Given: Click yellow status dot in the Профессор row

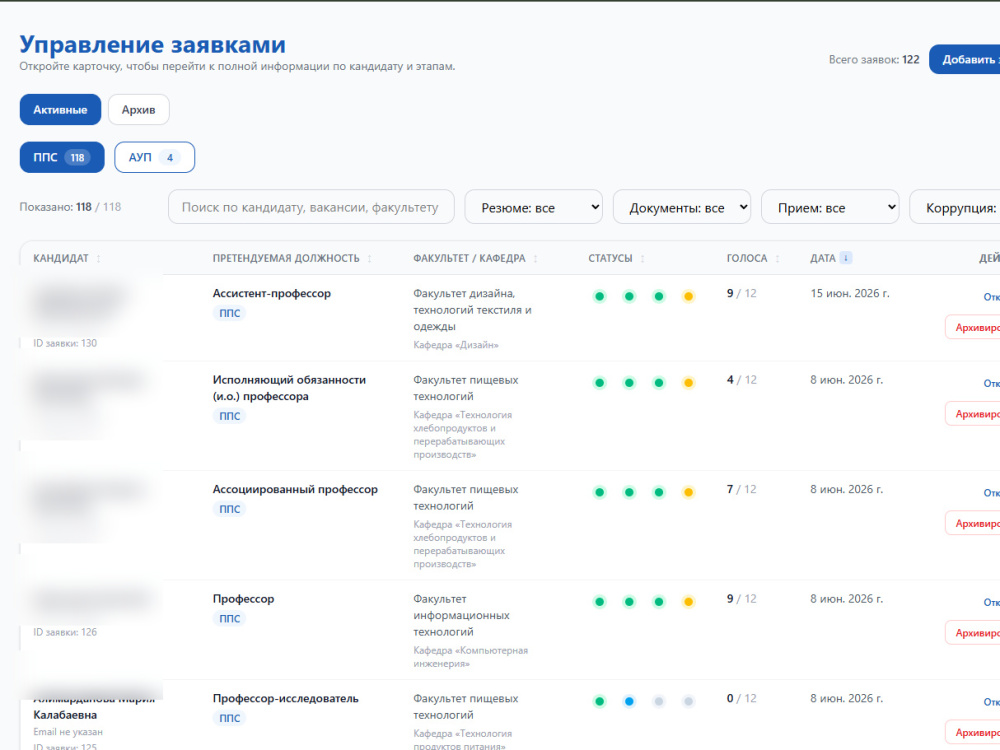Looking at the screenshot, I should [x=688, y=601].
